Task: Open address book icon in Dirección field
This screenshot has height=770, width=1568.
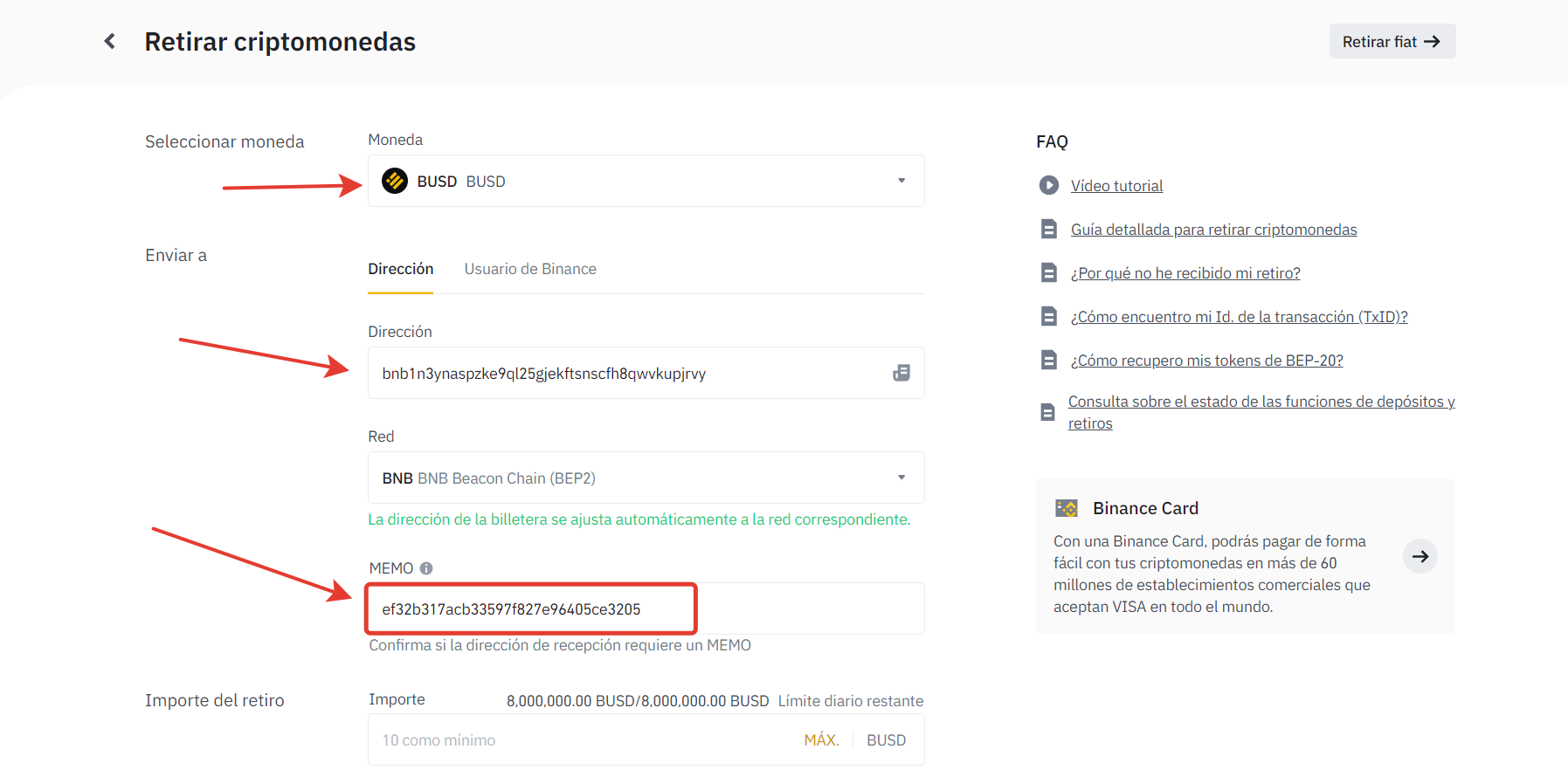Action: point(901,373)
